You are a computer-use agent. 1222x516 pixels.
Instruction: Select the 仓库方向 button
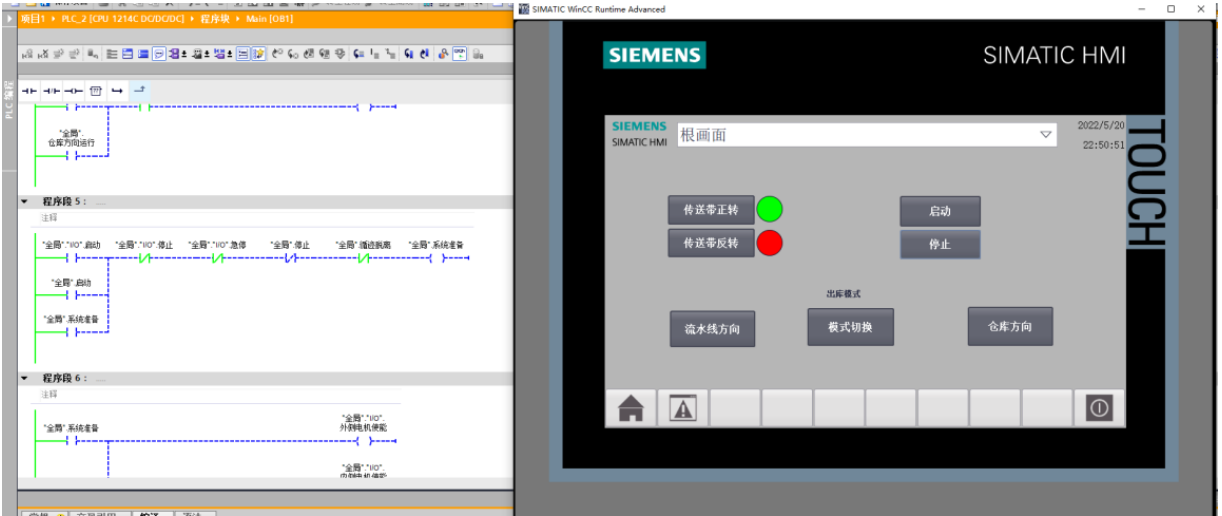tap(1010, 326)
